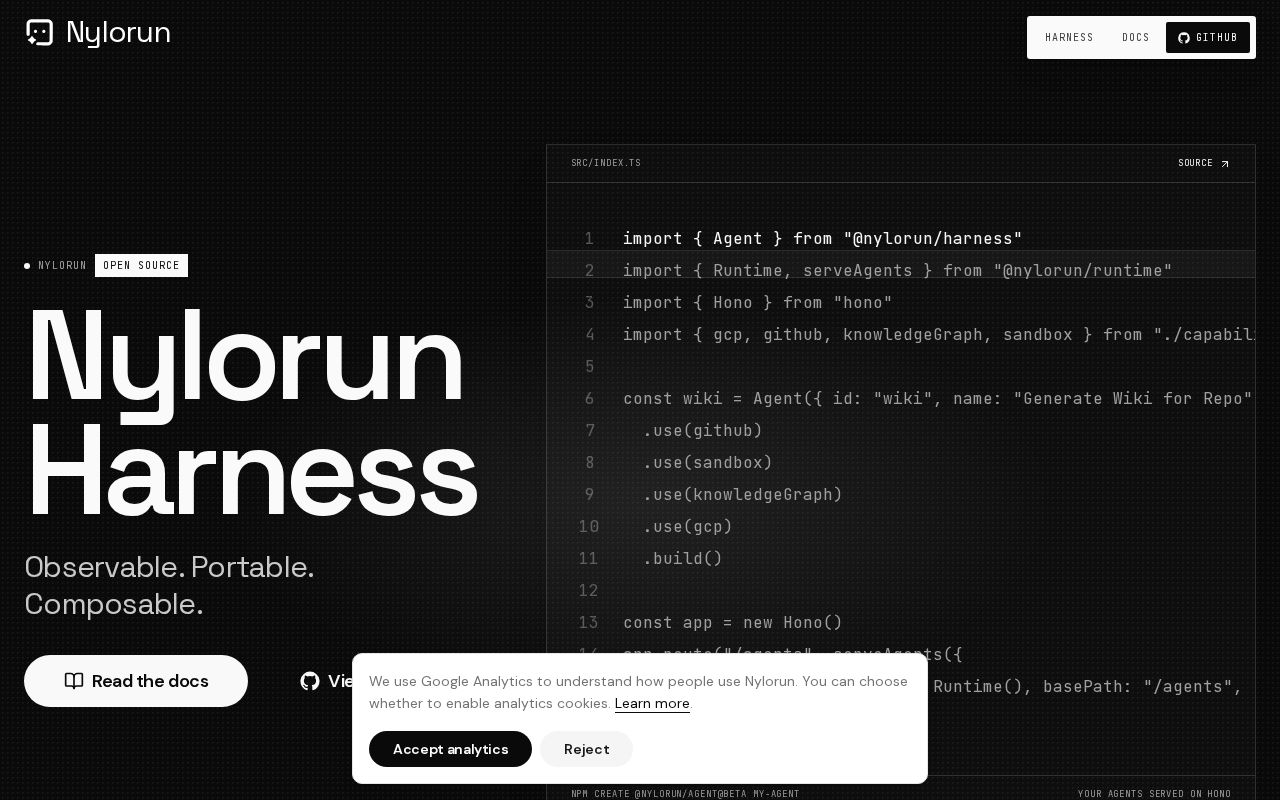Open the Source link in code panel
The width and height of the screenshot is (1280, 800).
1204,163
